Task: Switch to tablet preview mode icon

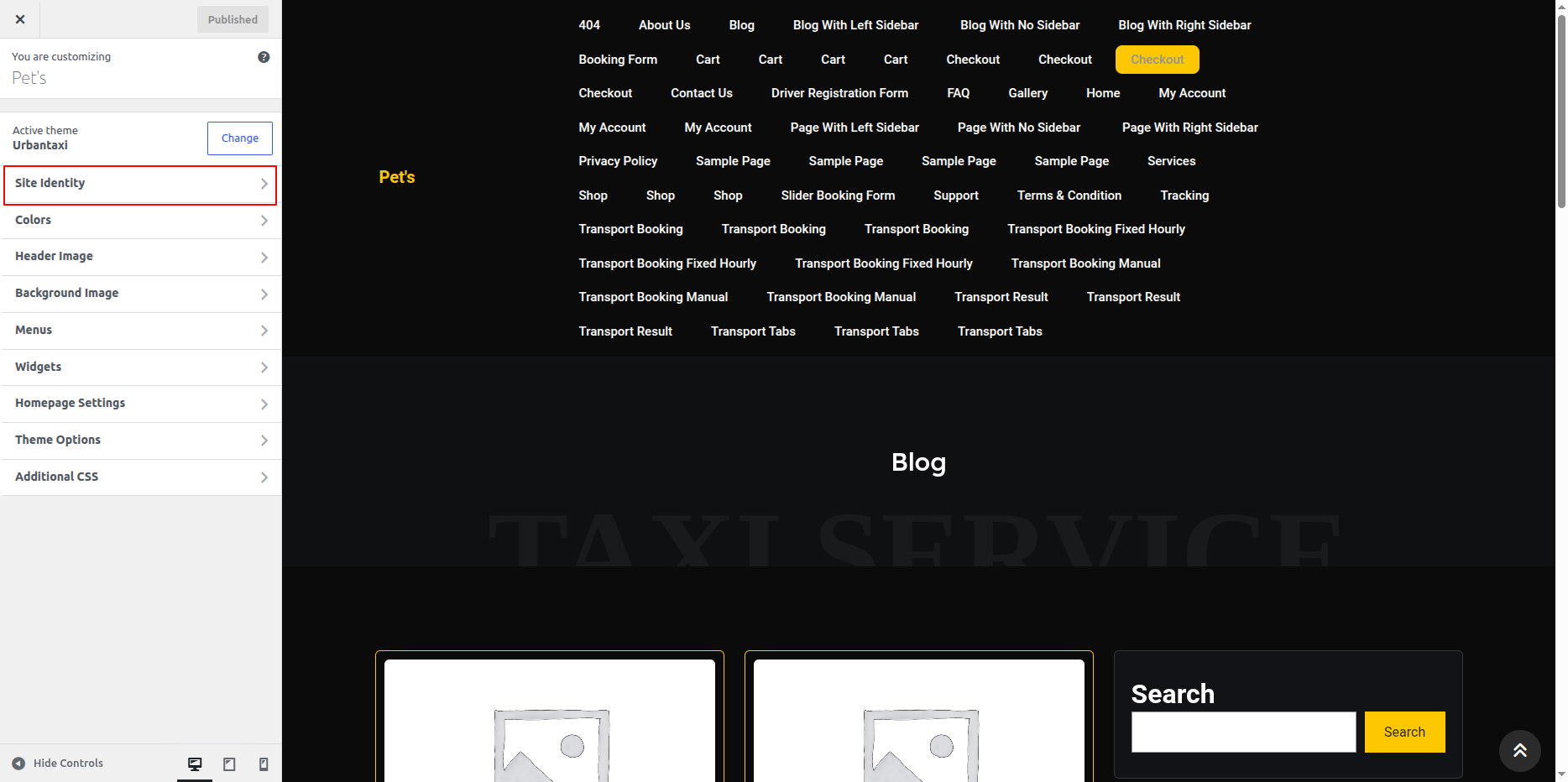Action: pyautogui.click(x=229, y=764)
